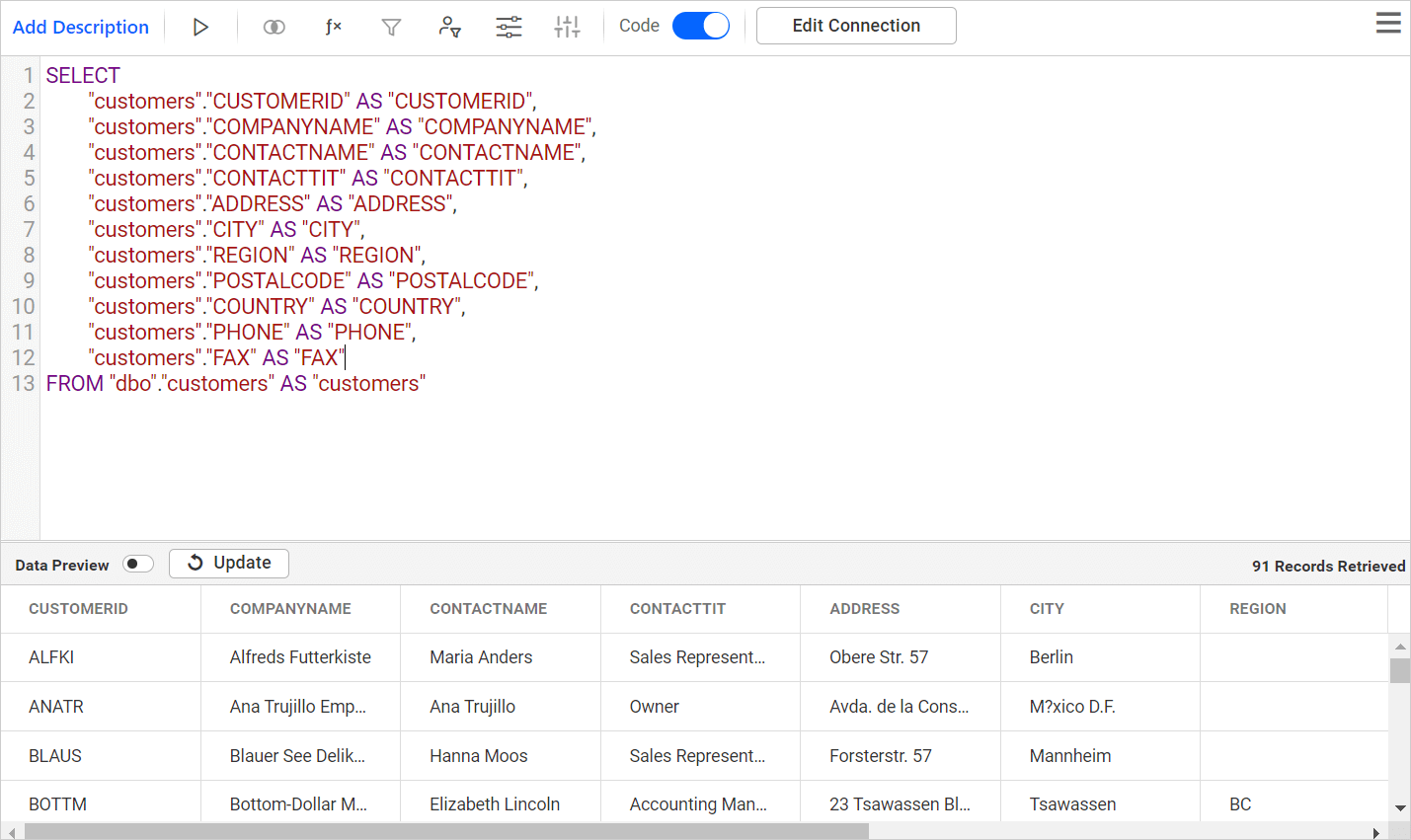The height and width of the screenshot is (840, 1411).
Task: Click the SELECT keyword on line 1
Action: coord(83,76)
